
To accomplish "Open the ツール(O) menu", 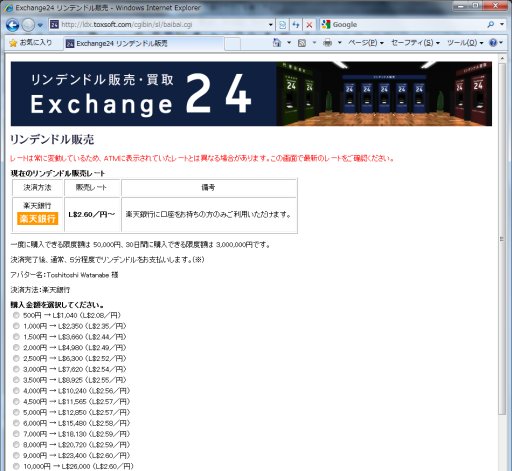I will tap(465, 43).
